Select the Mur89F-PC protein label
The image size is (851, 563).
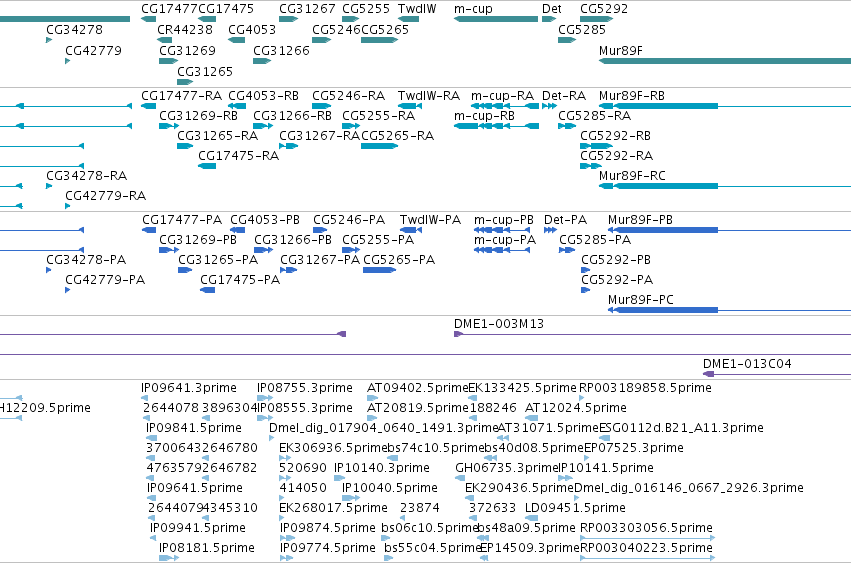click(640, 300)
